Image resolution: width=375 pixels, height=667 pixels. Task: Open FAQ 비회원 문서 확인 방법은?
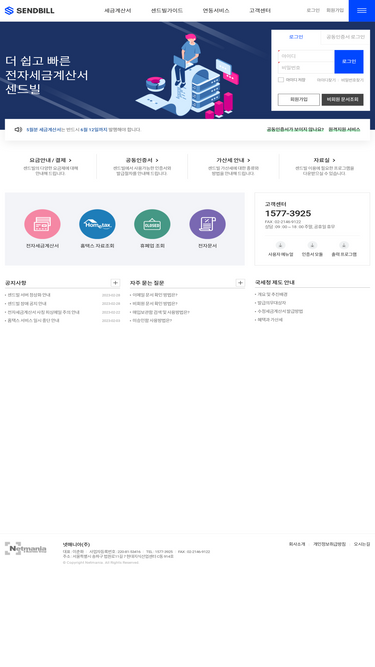tap(155, 304)
